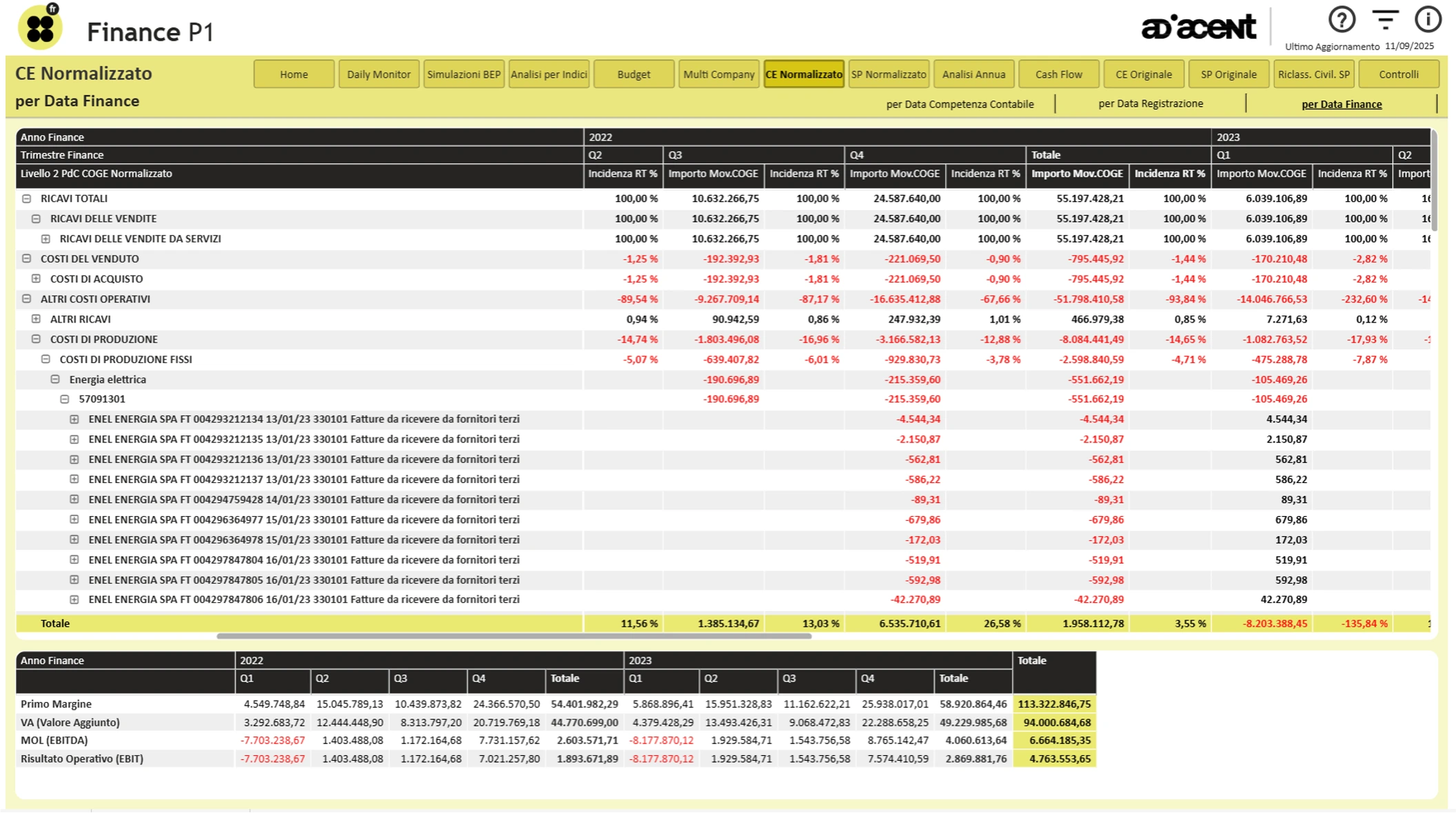Collapse COSTI DI PRODUZIONE FISSI
This screenshot has height=813, width=1456.
tap(45, 359)
